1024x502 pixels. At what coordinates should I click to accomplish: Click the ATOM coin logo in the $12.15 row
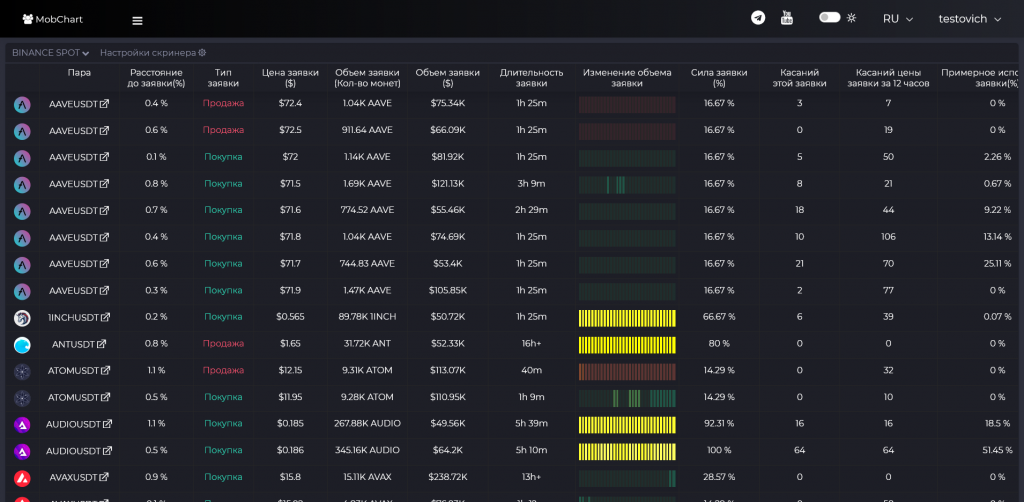(22, 371)
